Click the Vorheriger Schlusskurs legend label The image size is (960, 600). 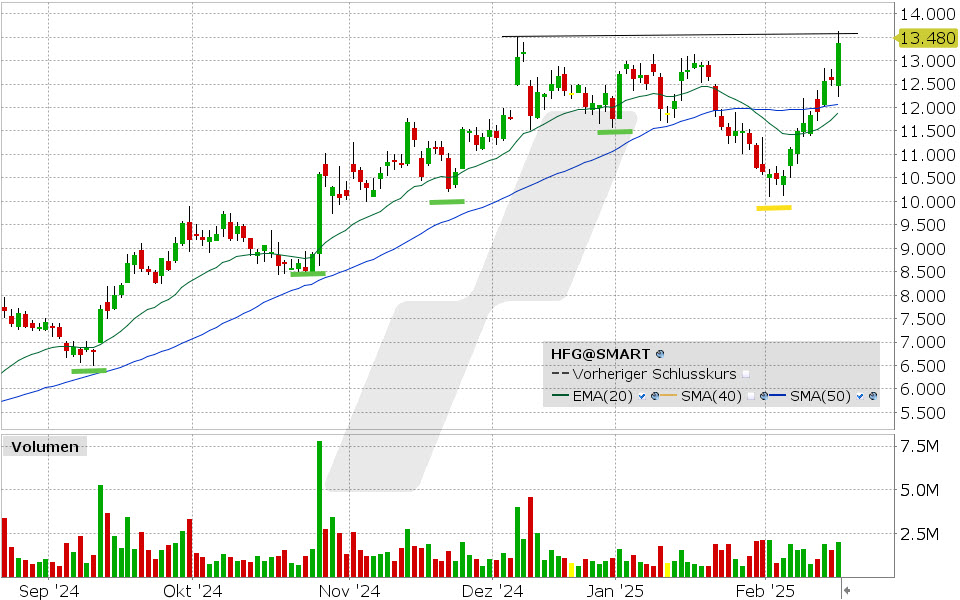coord(654,374)
